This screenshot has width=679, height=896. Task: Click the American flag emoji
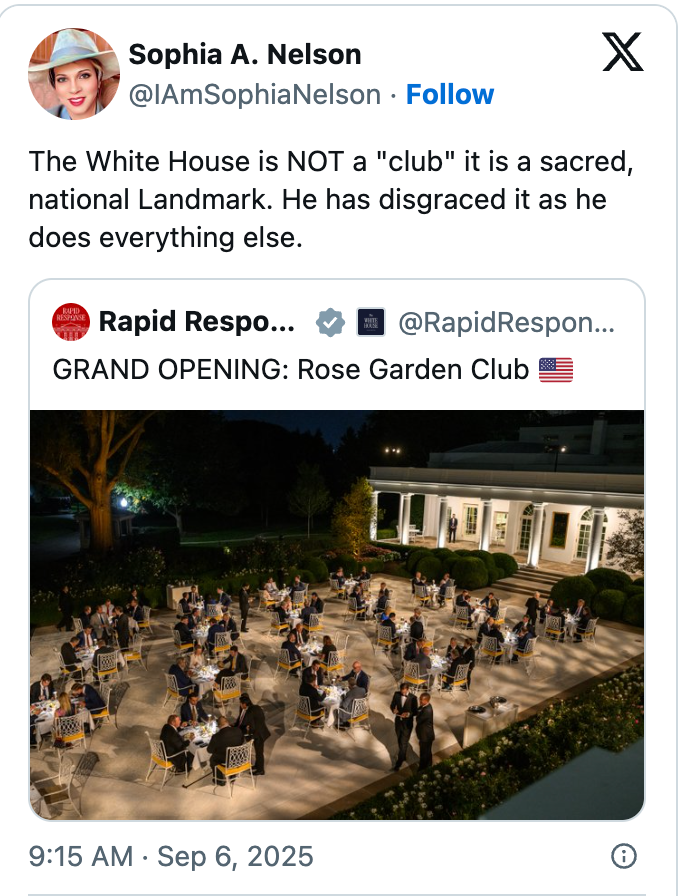(555, 369)
